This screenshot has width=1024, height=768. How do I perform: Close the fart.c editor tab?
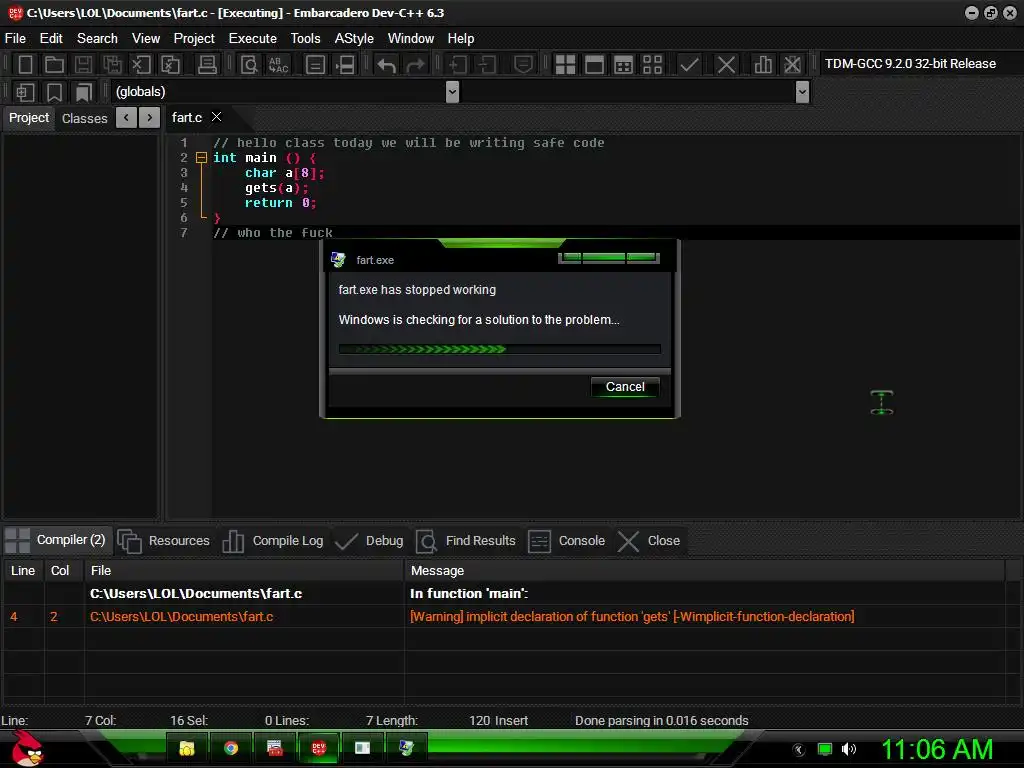click(216, 117)
